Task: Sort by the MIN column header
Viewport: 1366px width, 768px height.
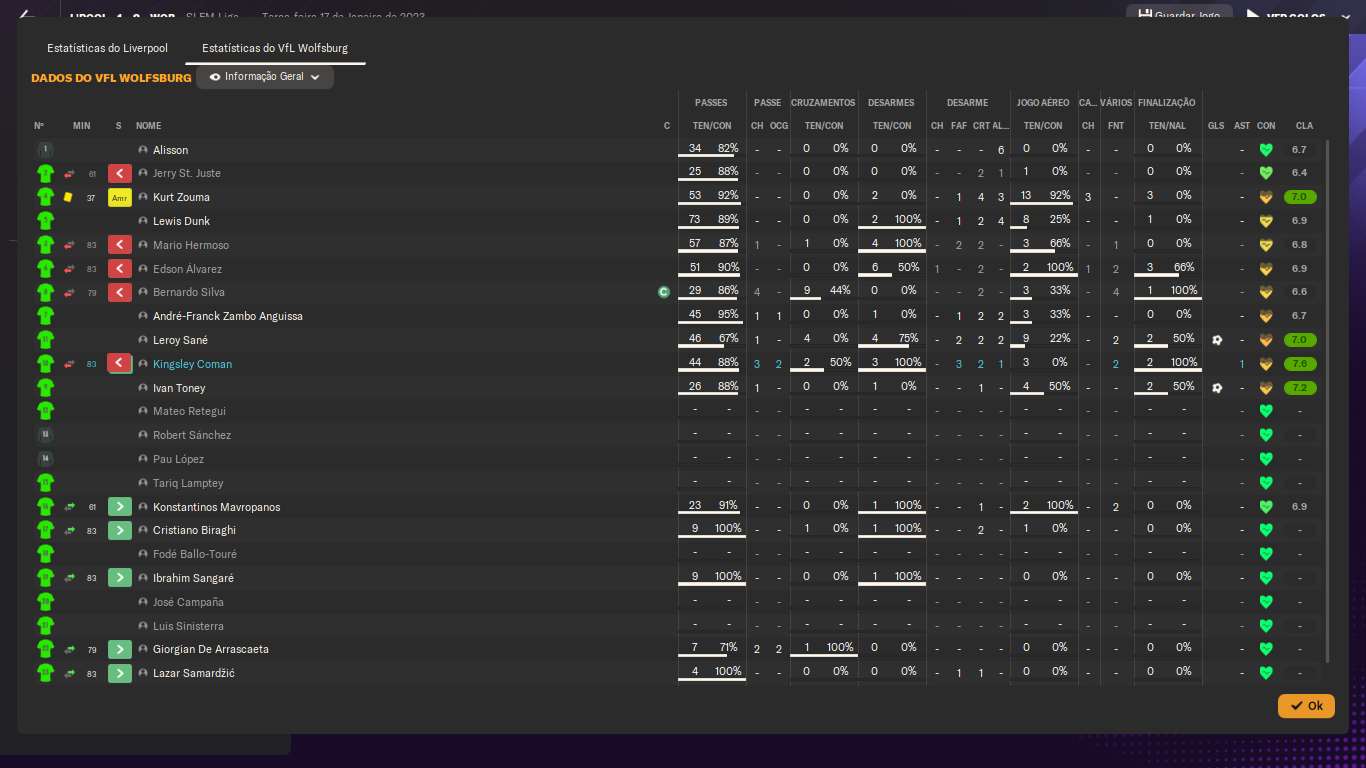Action: (82, 126)
